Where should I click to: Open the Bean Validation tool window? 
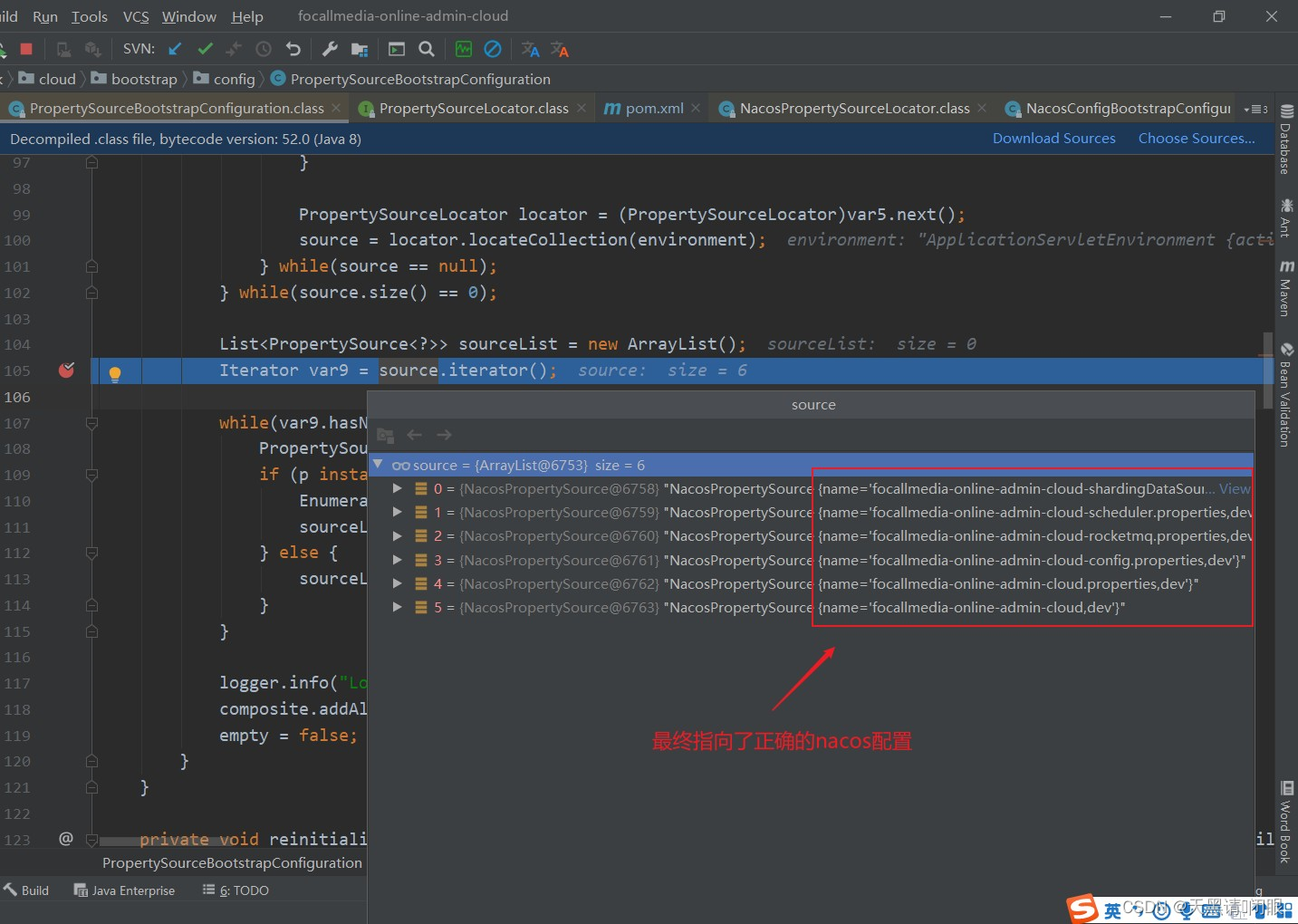tap(1285, 394)
